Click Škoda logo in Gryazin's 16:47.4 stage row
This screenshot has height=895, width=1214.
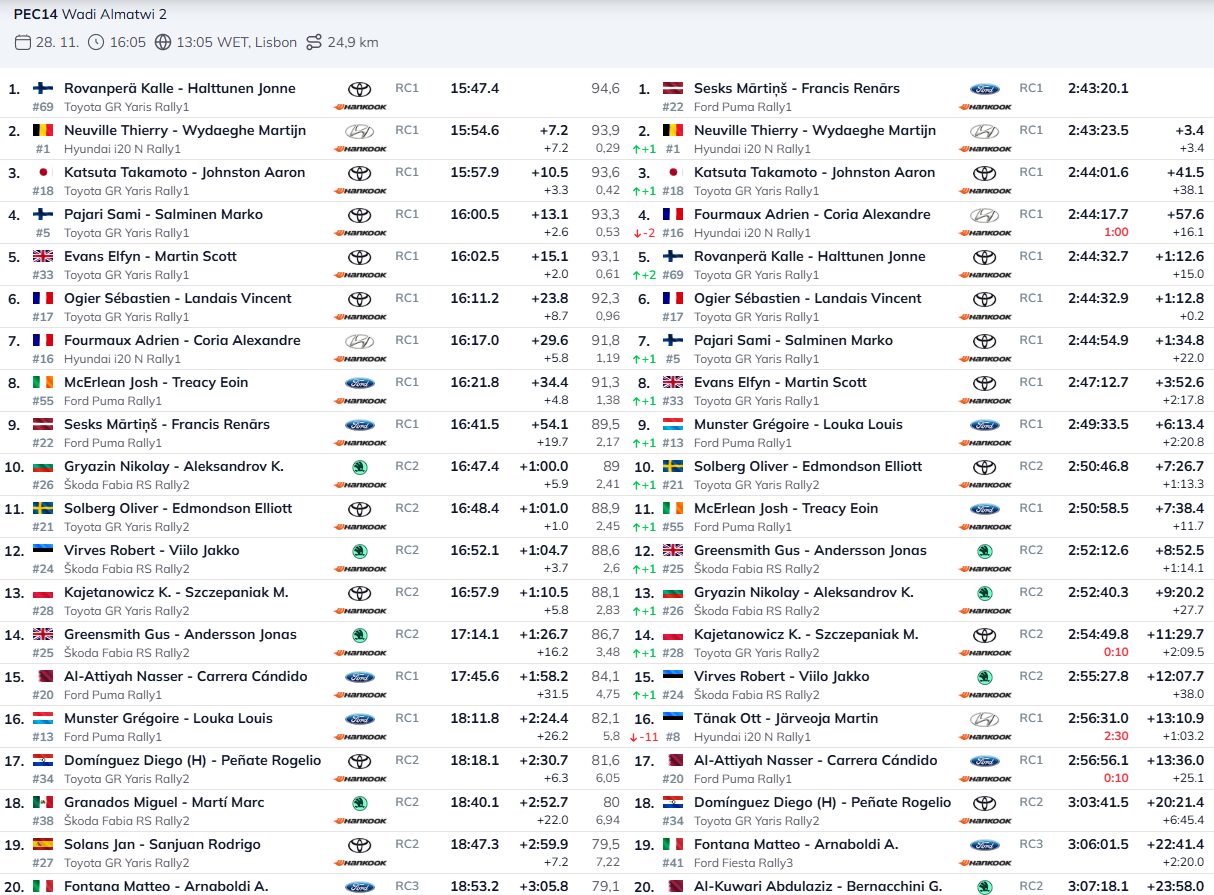pyautogui.click(x=359, y=467)
